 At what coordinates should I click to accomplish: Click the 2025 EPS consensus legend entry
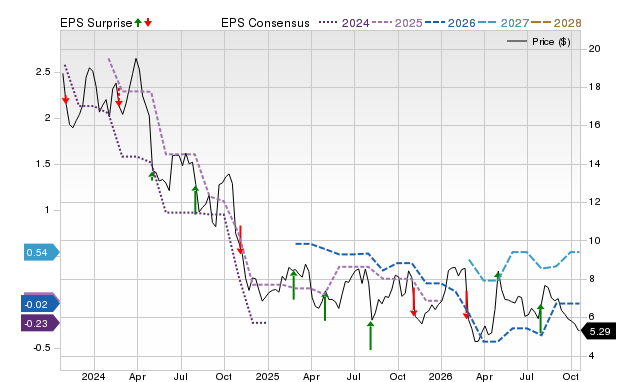click(397, 23)
